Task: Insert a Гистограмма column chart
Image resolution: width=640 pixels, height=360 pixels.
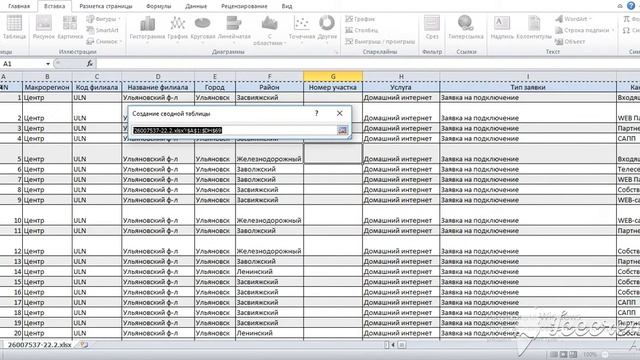Action: pyautogui.click(x=147, y=29)
